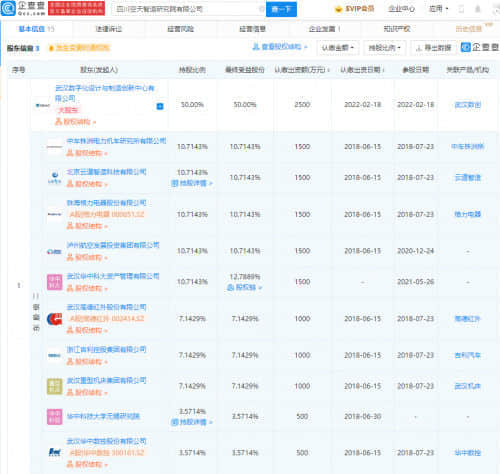500x474 pixels.
Task: Click the orange actual-controller notice link
Action: [79, 48]
